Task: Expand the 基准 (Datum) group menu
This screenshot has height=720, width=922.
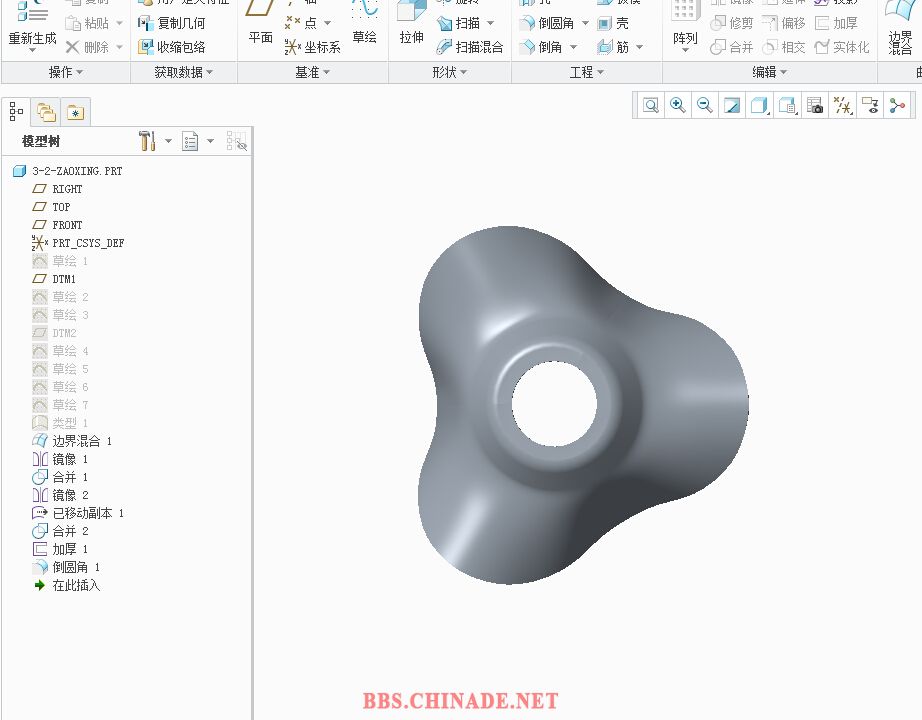Action: click(x=312, y=72)
